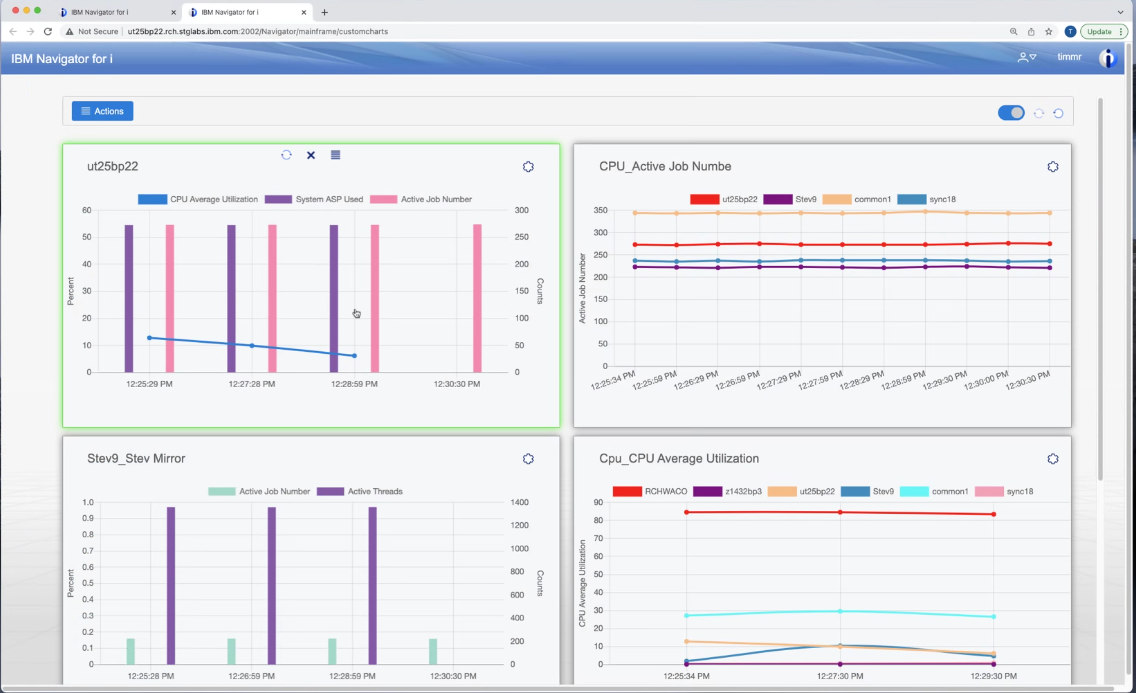The image size is (1136, 693).
Task: Open settings gear on Stev9_Stev Mirror card
Action: pyautogui.click(x=528, y=459)
